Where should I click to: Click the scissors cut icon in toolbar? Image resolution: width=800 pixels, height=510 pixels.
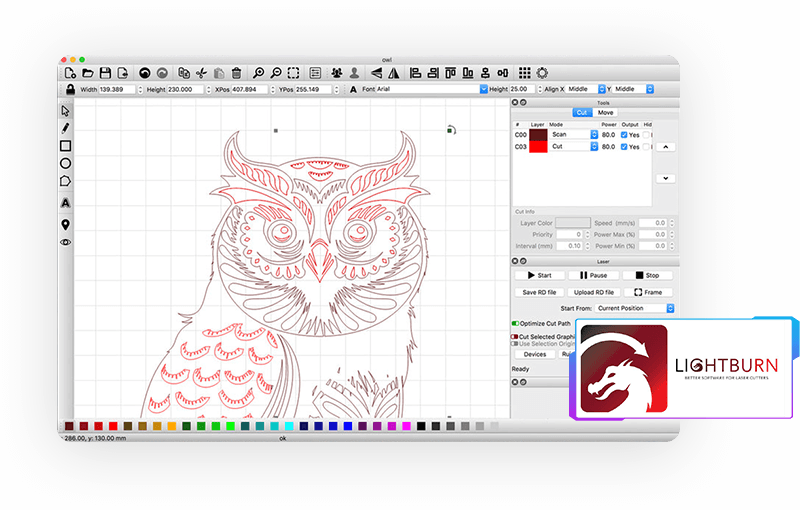click(x=201, y=73)
